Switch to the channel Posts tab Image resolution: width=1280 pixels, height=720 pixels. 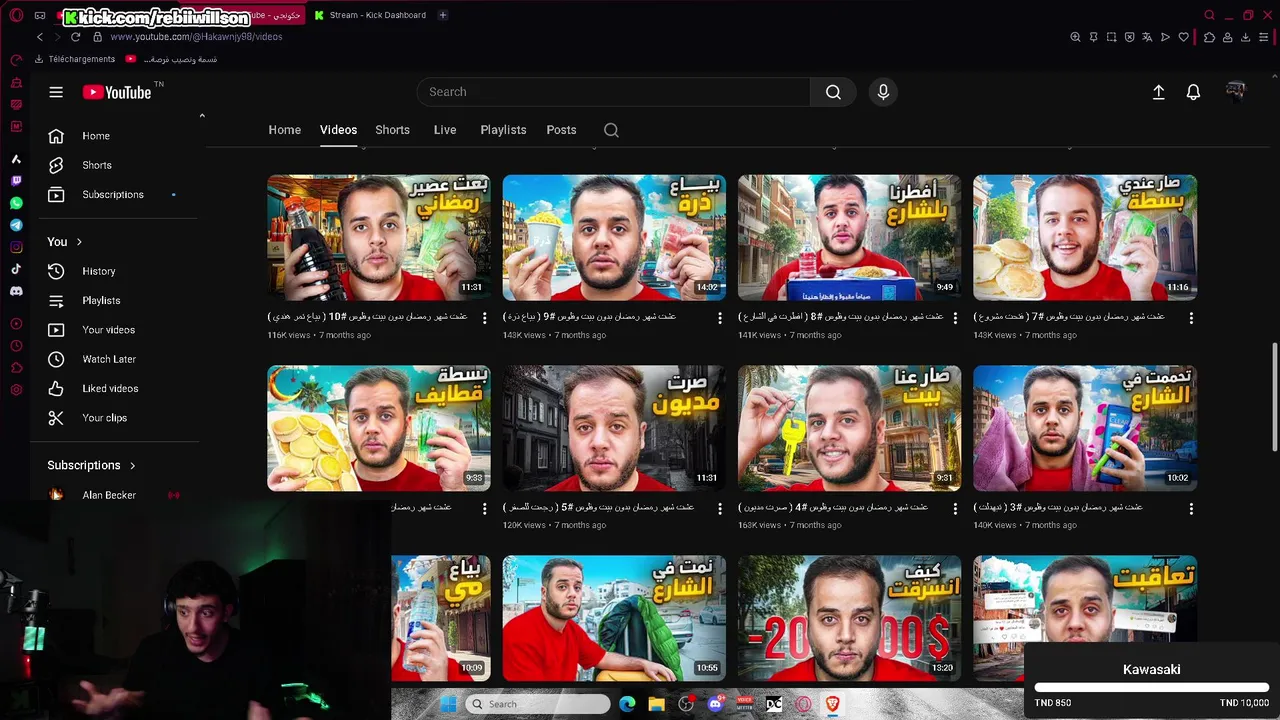pos(561,130)
